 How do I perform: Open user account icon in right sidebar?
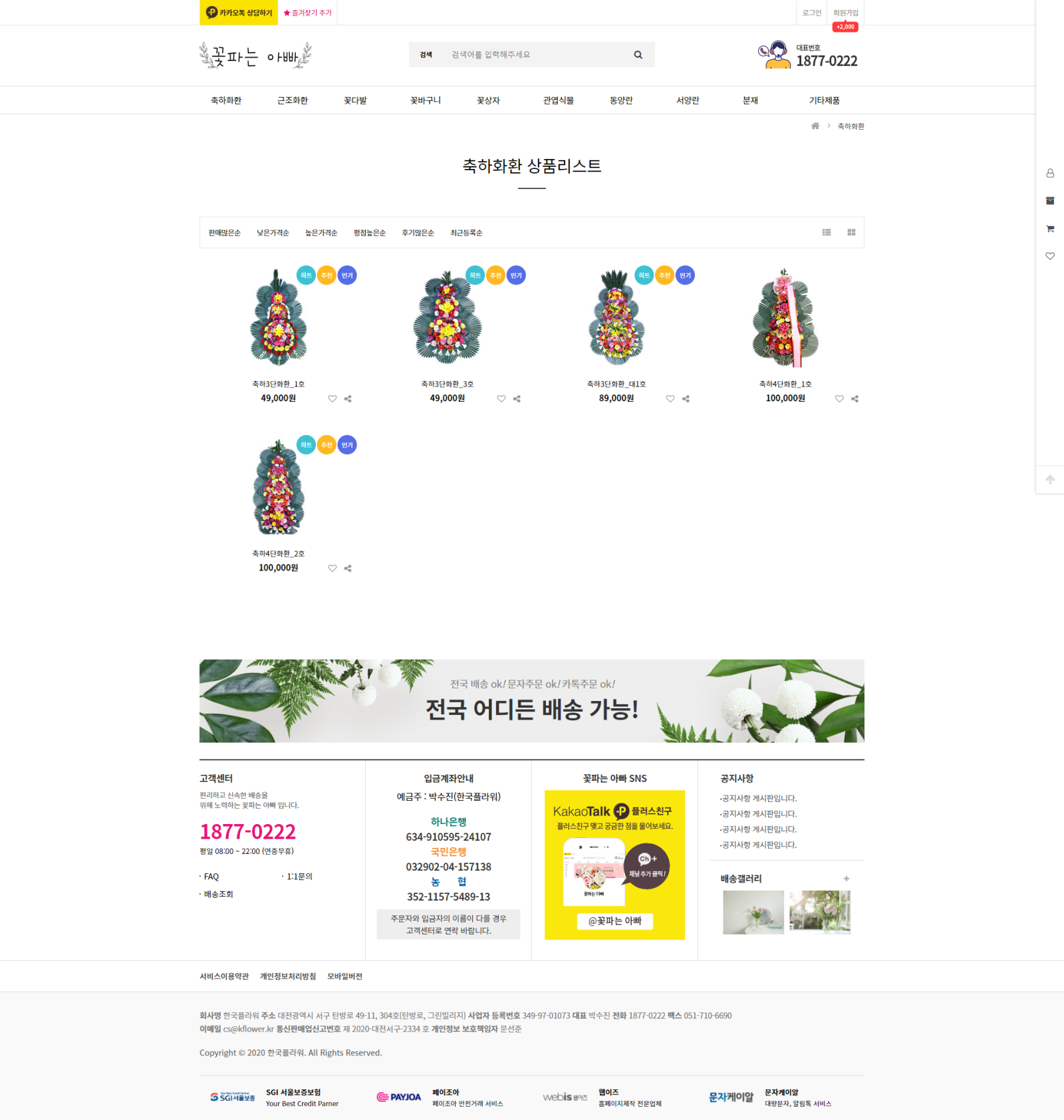pos(1050,173)
